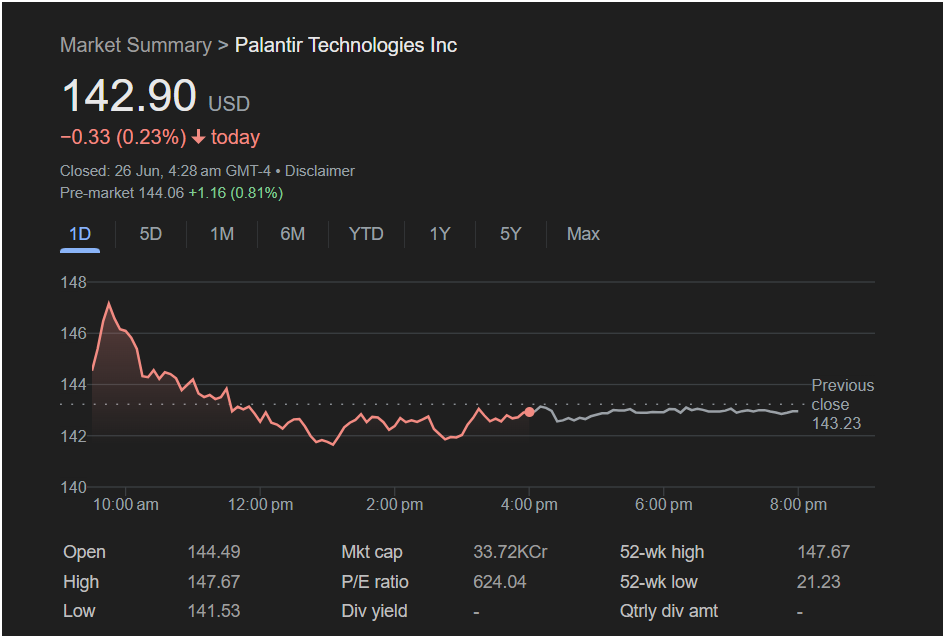
Task: Click the P/E ratio label
Action: point(375,582)
